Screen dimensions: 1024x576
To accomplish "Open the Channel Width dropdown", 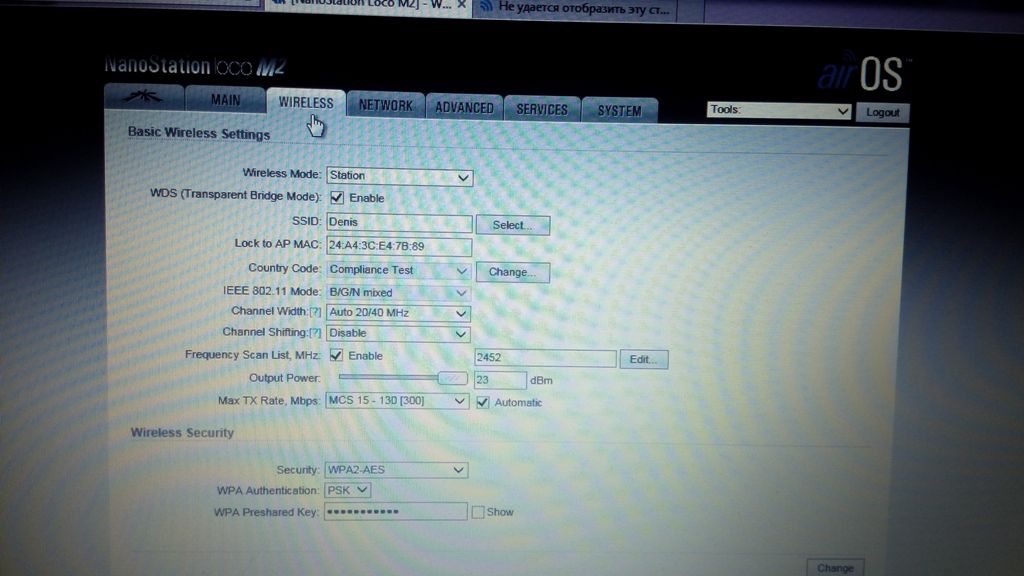I will click(x=398, y=313).
